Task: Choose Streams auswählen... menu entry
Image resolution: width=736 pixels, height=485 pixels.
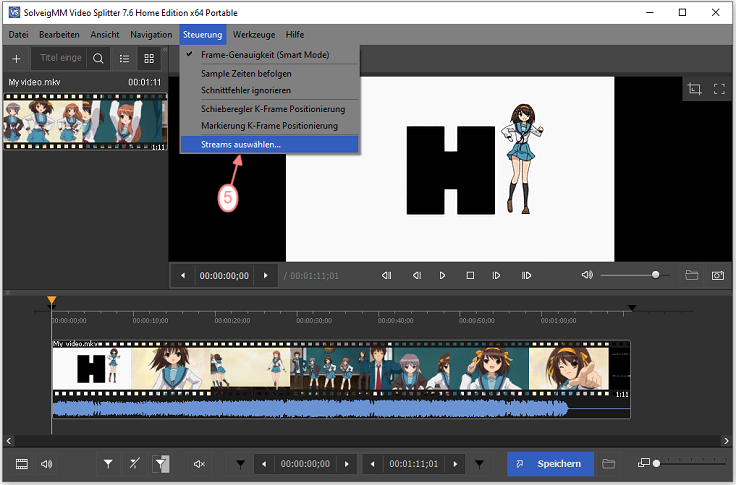Action: coord(269,145)
